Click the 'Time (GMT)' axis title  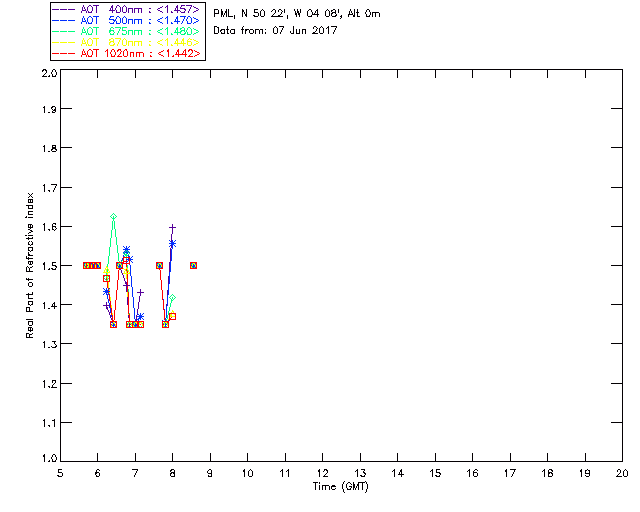(x=341, y=487)
